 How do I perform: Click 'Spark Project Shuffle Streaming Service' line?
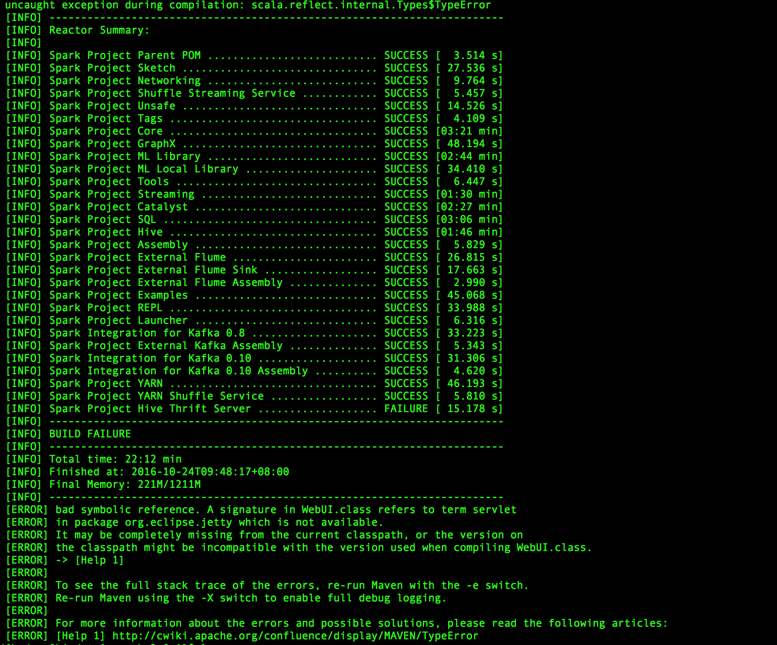click(x=254, y=93)
